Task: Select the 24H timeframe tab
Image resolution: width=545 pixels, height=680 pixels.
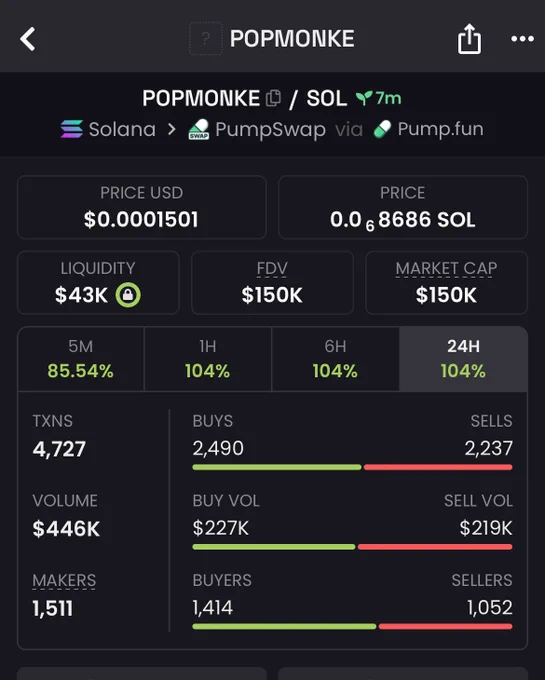Action: point(463,359)
